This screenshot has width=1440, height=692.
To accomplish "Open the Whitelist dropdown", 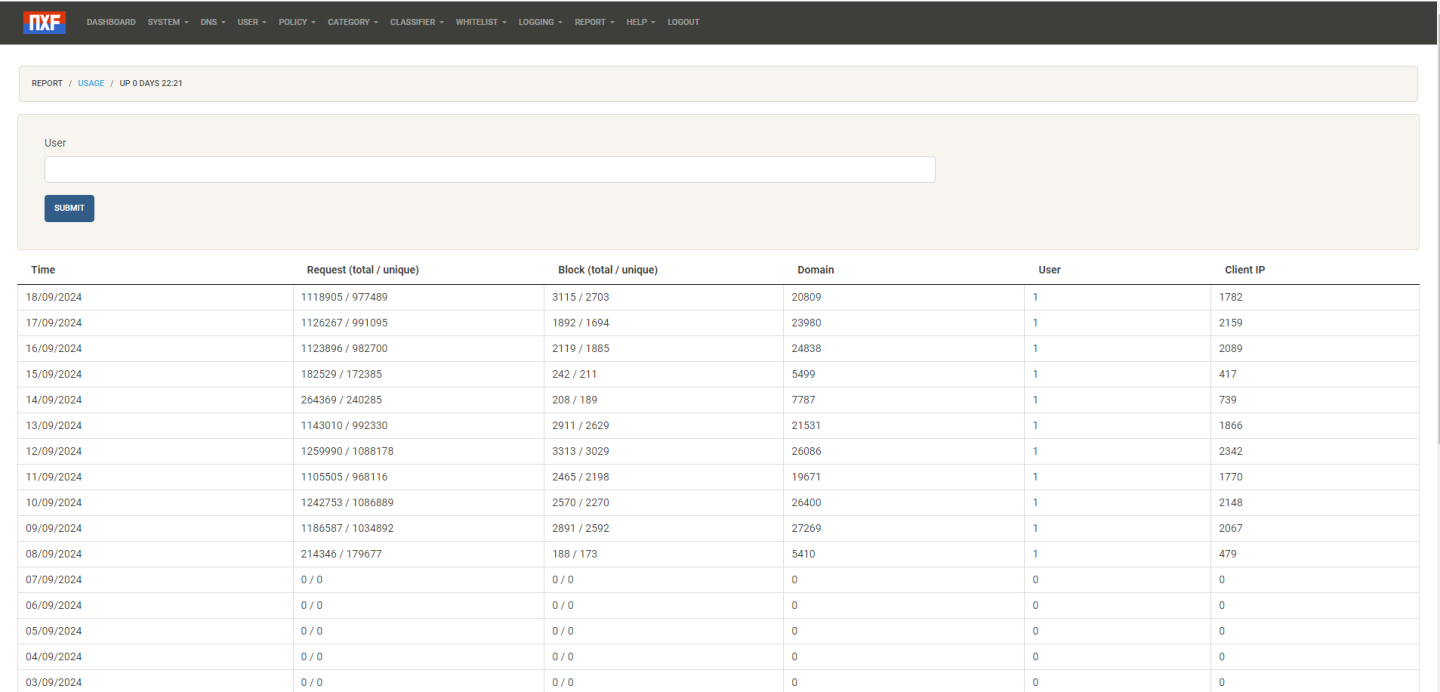I will point(481,22).
